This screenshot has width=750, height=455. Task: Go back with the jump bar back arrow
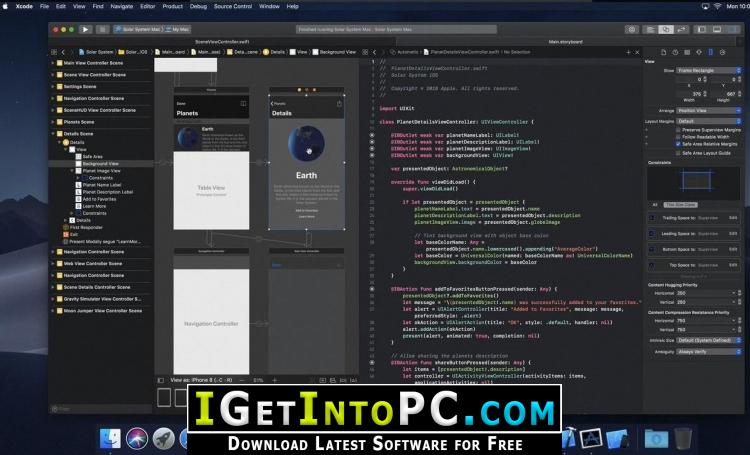coord(63,52)
